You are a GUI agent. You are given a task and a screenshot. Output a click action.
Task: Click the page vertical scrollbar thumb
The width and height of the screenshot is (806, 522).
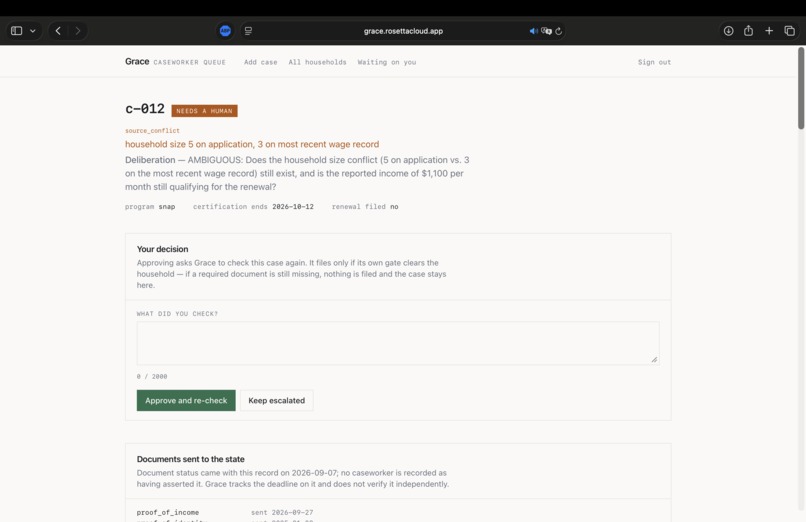click(801, 88)
